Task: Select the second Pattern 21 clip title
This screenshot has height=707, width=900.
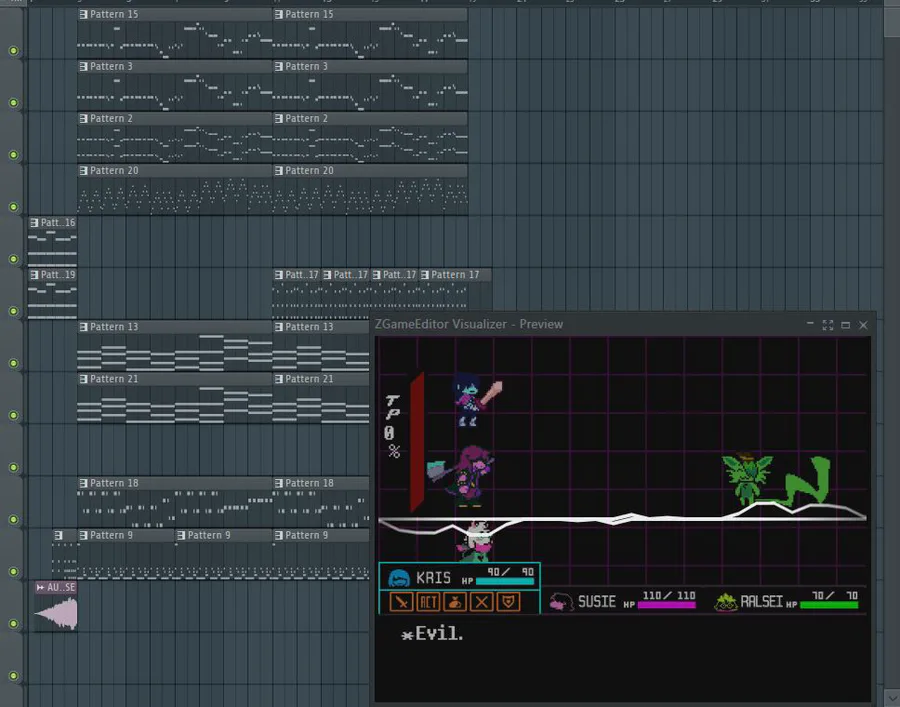Action: 309,379
